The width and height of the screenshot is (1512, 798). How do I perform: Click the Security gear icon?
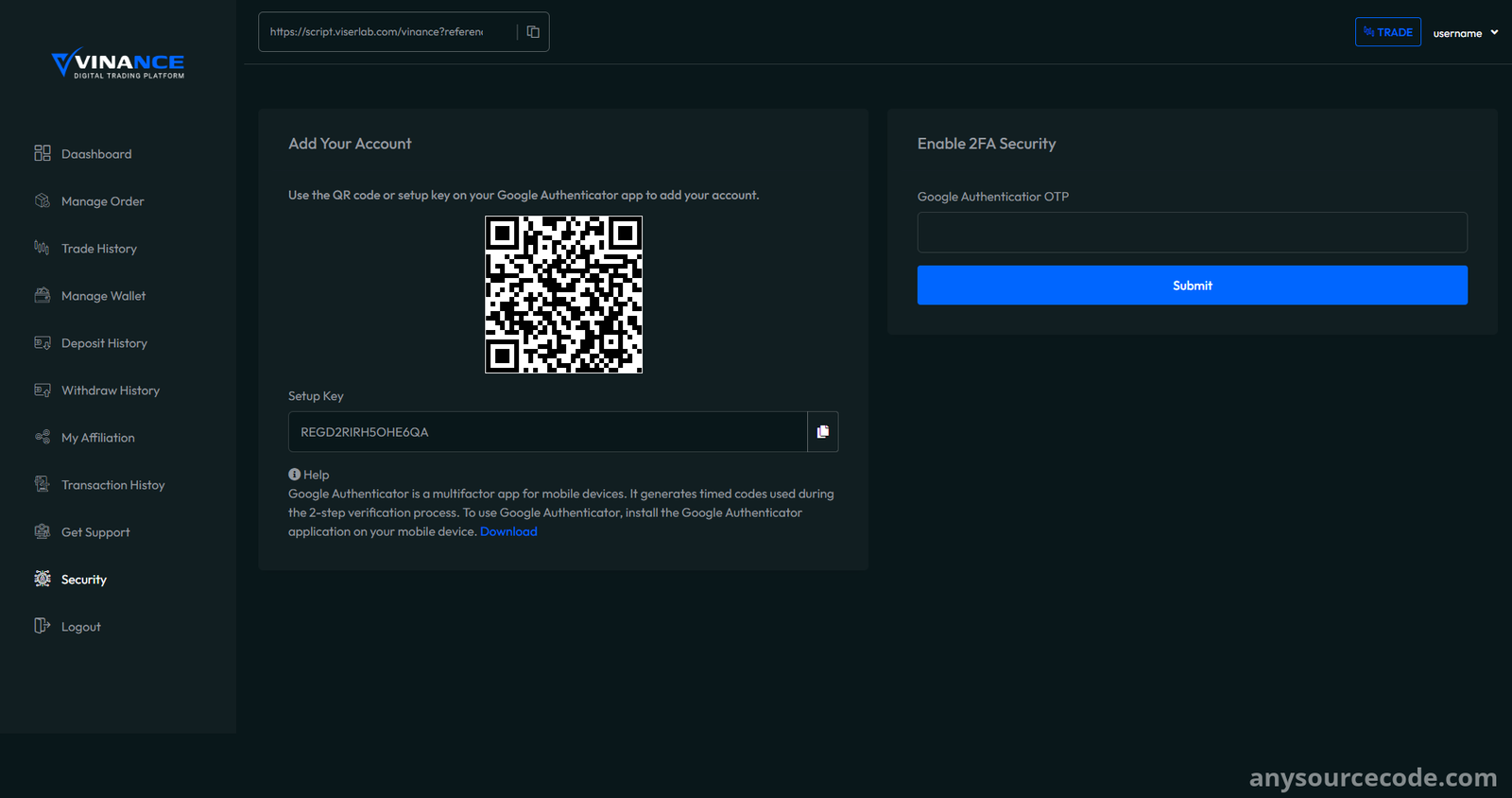[43, 579]
